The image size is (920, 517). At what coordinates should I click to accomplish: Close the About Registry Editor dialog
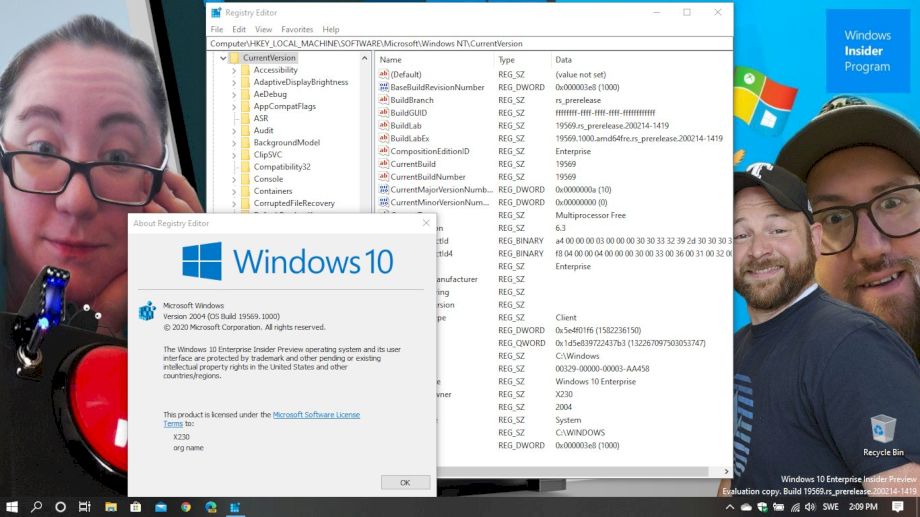(x=426, y=223)
